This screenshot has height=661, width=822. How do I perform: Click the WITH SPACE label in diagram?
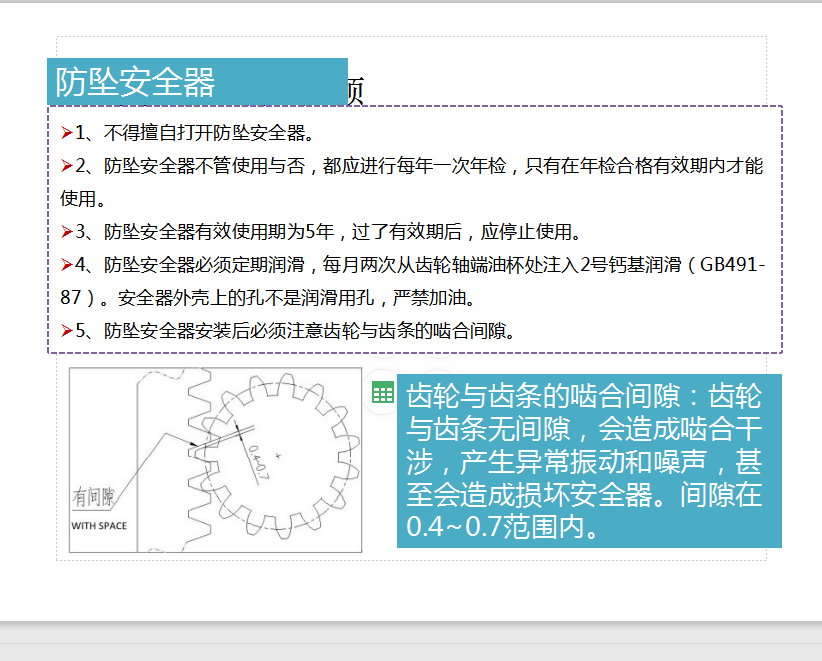point(99,525)
